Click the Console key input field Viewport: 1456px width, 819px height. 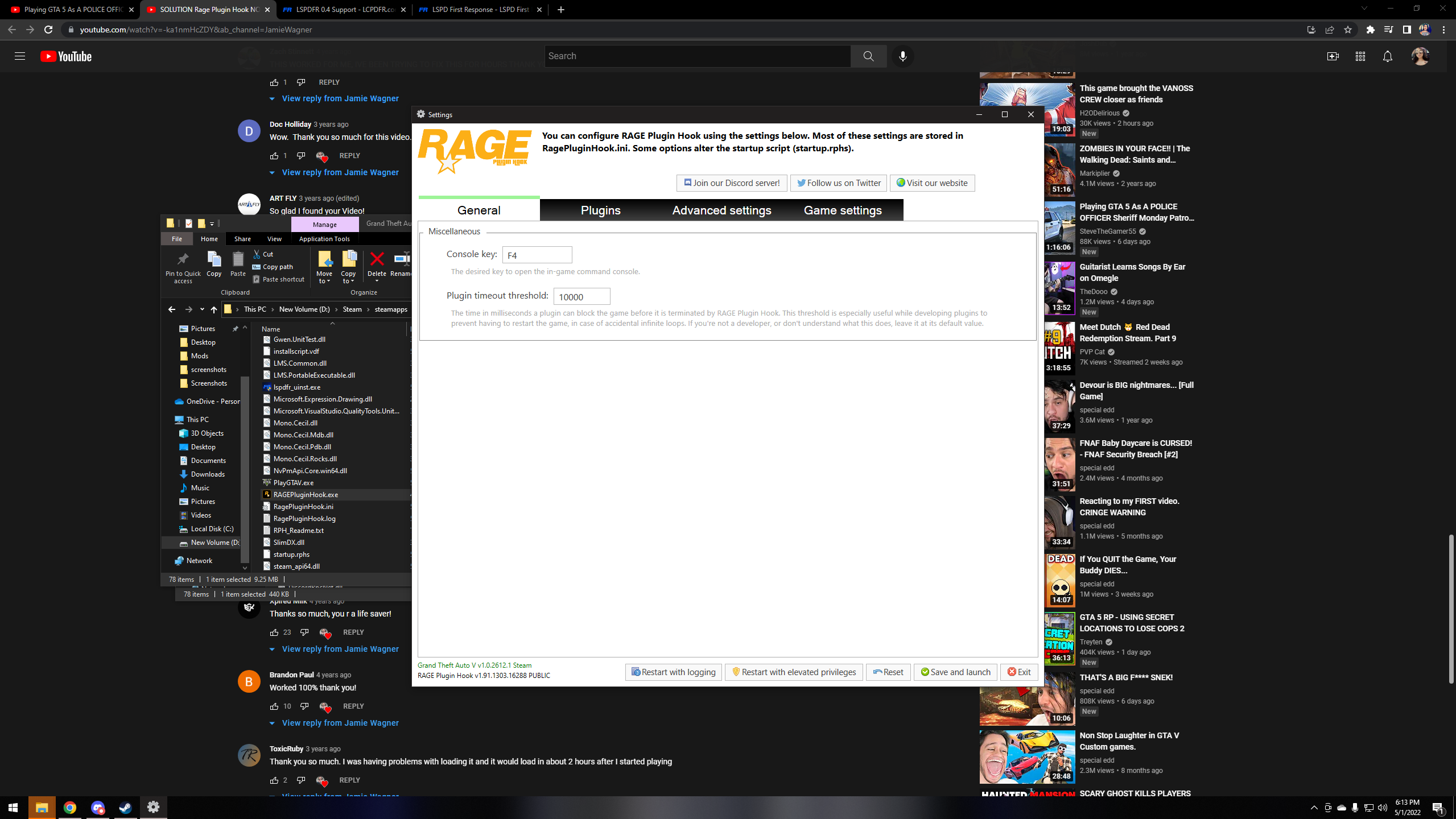point(537,255)
